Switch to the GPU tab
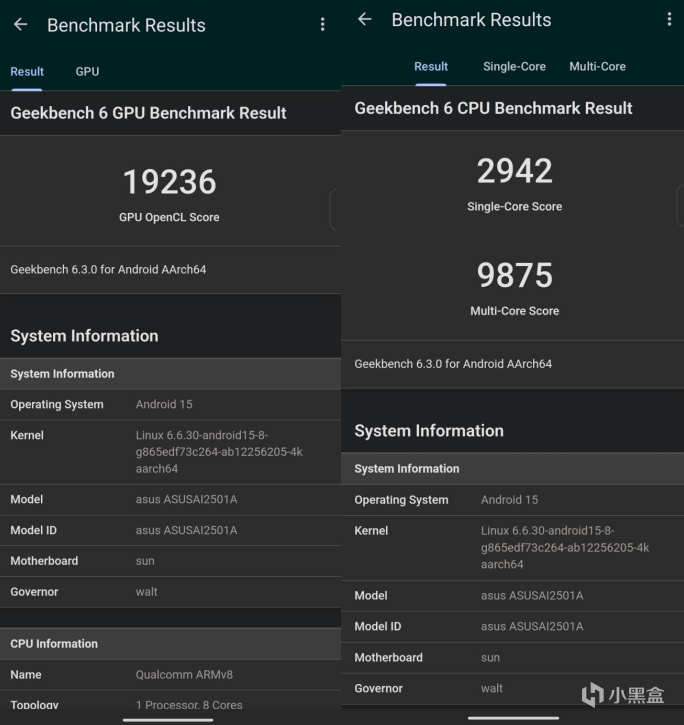Screen dimensions: 684x725 (x=87, y=72)
